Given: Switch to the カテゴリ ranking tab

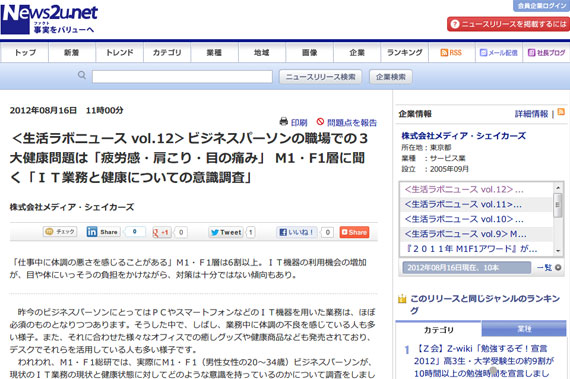Looking at the screenshot, I should pos(439,330).
